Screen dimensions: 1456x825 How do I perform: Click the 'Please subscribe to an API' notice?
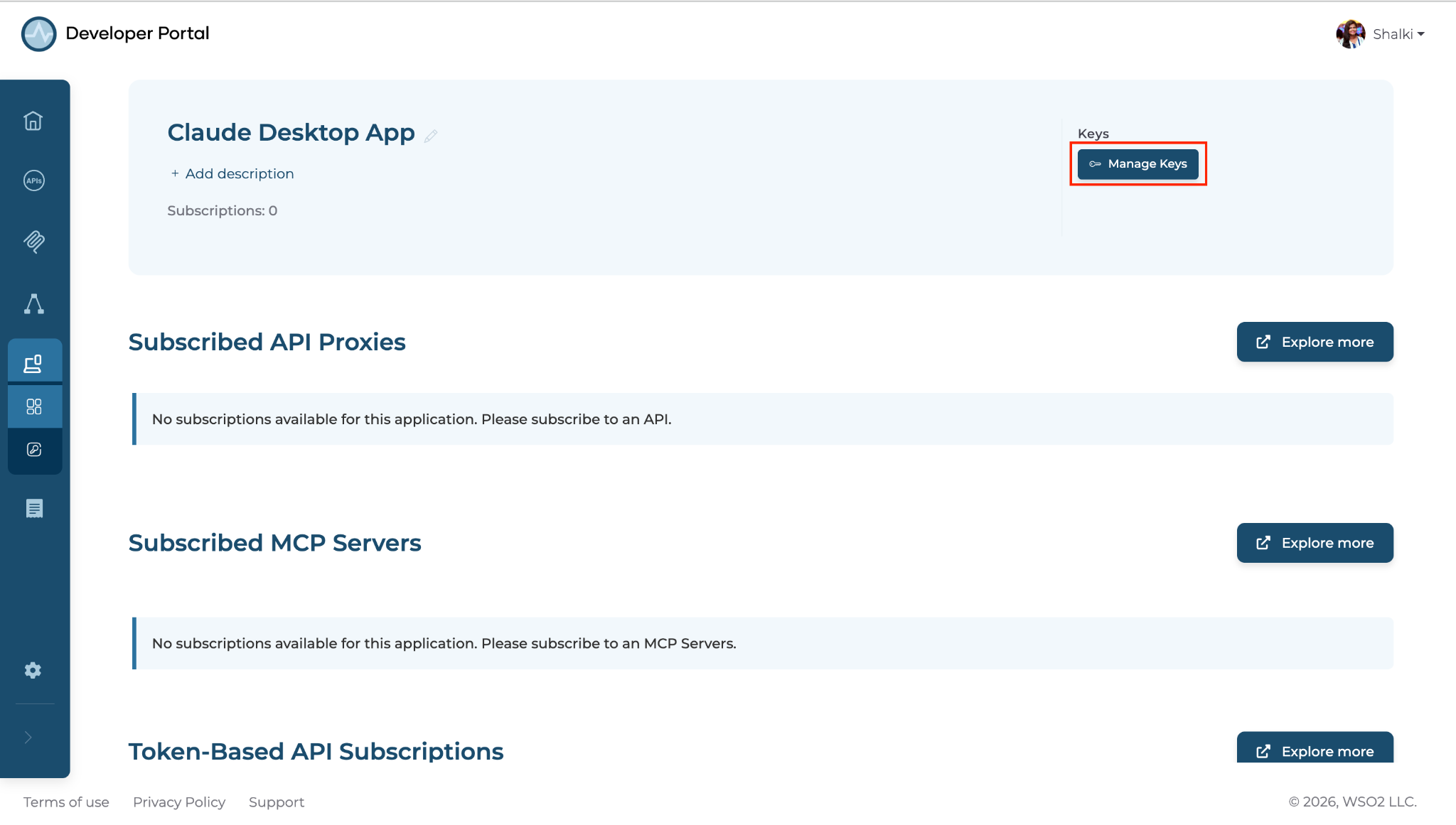(762, 419)
